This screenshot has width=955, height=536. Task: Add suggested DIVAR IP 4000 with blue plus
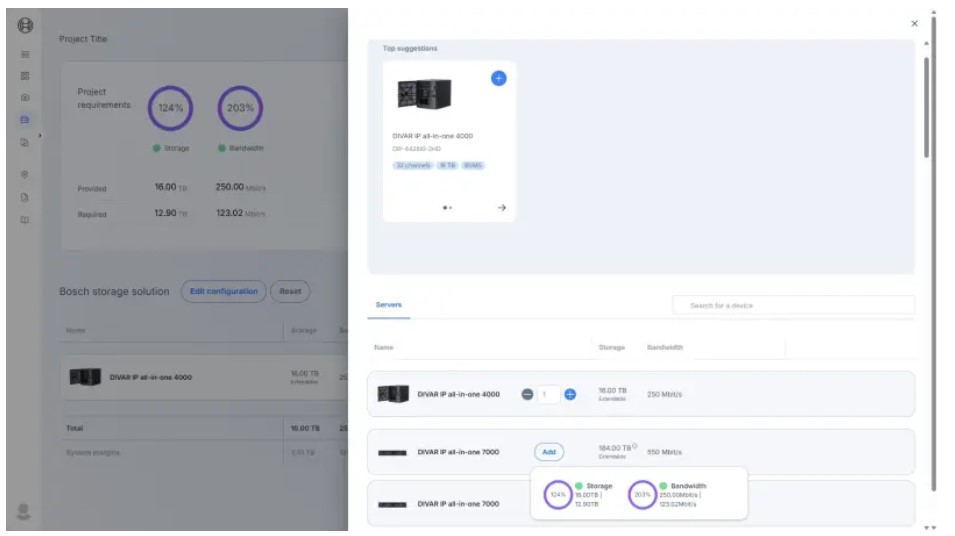[x=498, y=78]
